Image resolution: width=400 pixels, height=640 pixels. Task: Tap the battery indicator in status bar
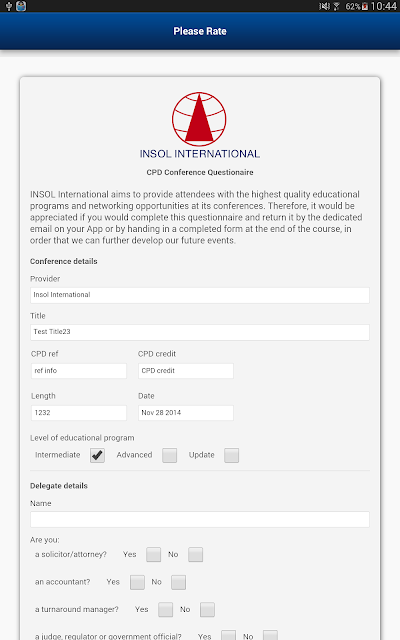pos(365,6)
